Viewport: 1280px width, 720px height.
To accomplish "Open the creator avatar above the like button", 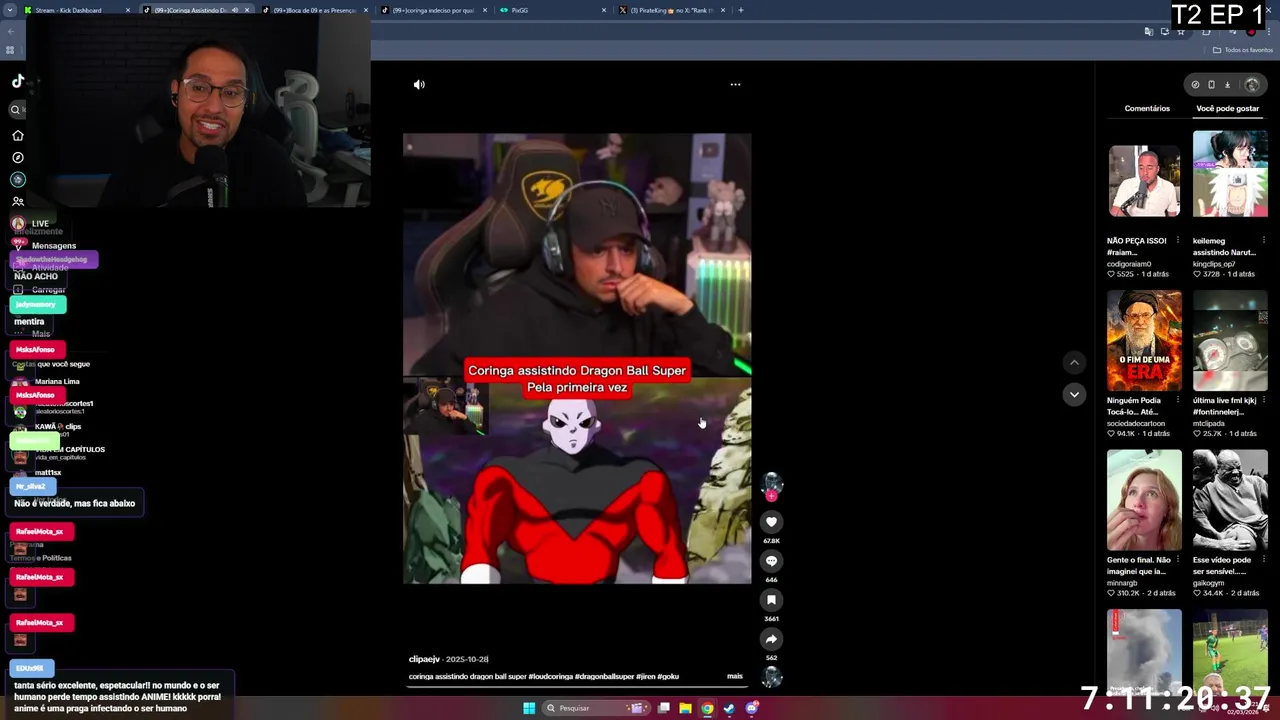I will (x=771, y=484).
